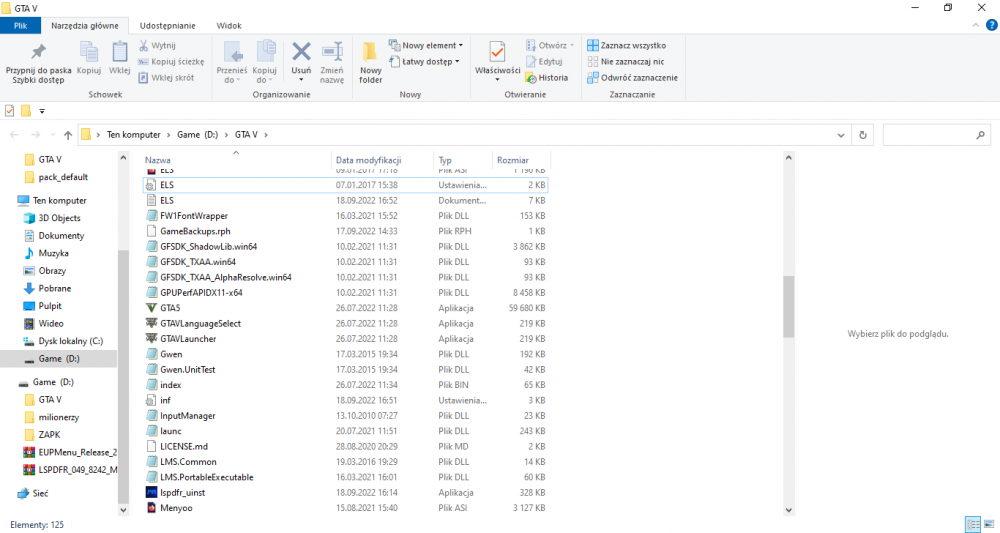1000x533 pixels.
Task: Choose Kopiuj ścieżkę command
Action: coord(172,61)
